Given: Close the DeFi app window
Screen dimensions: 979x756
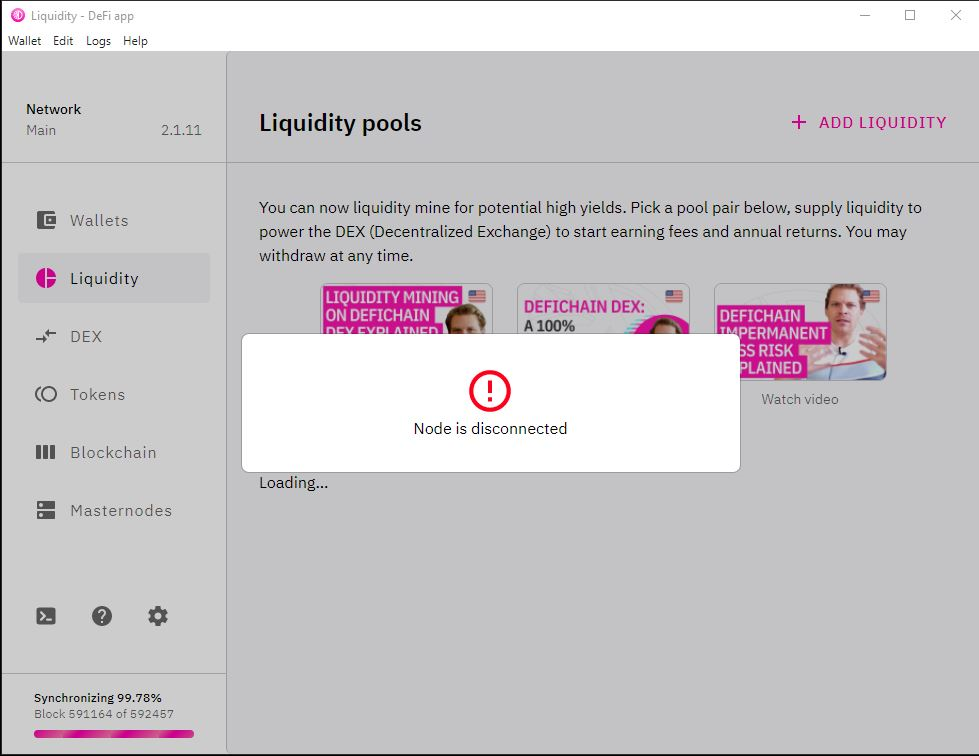Looking at the screenshot, I should (x=956, y=15).
